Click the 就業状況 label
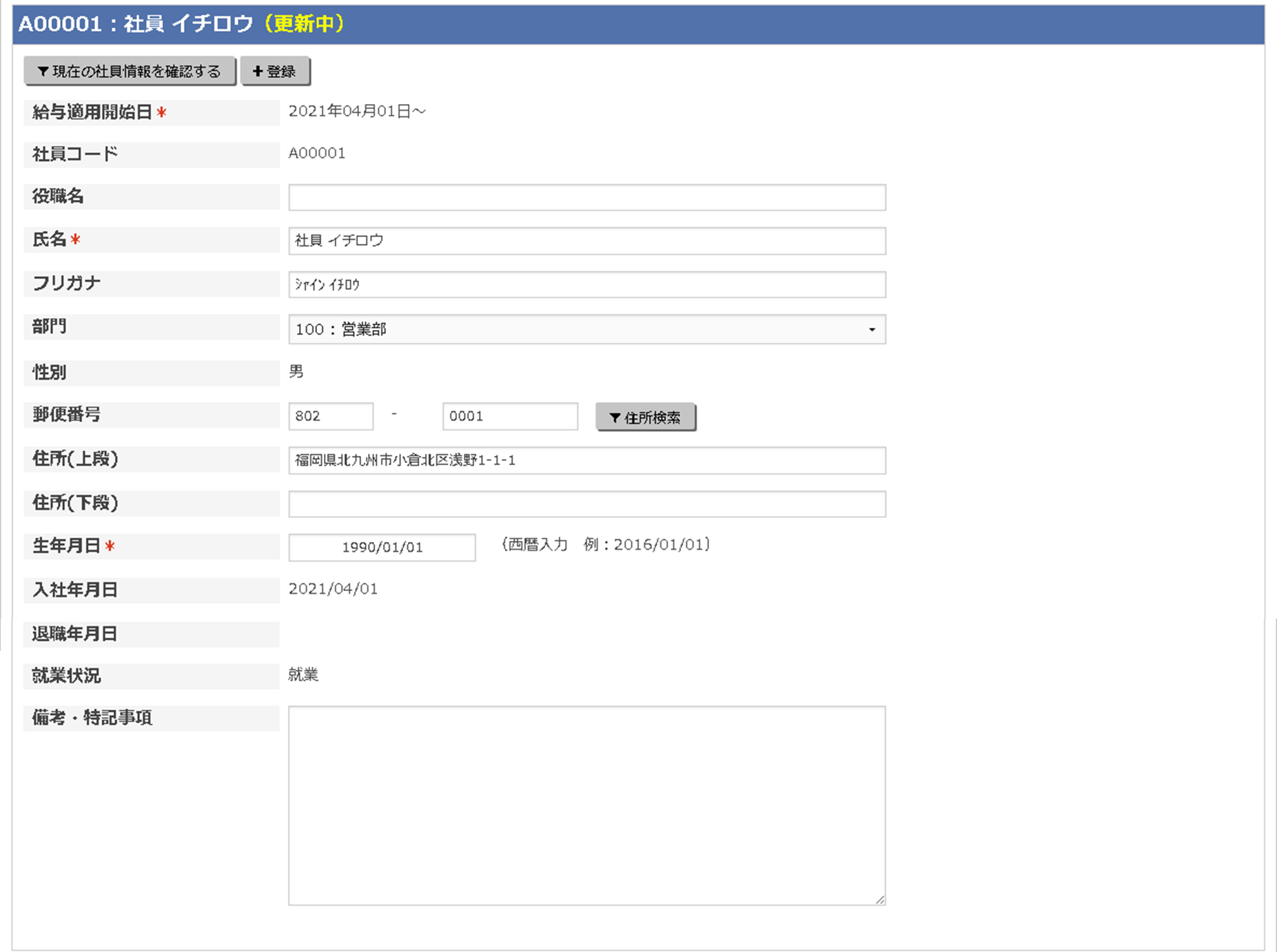1277x952 pixels. click(x=66, y=676)
